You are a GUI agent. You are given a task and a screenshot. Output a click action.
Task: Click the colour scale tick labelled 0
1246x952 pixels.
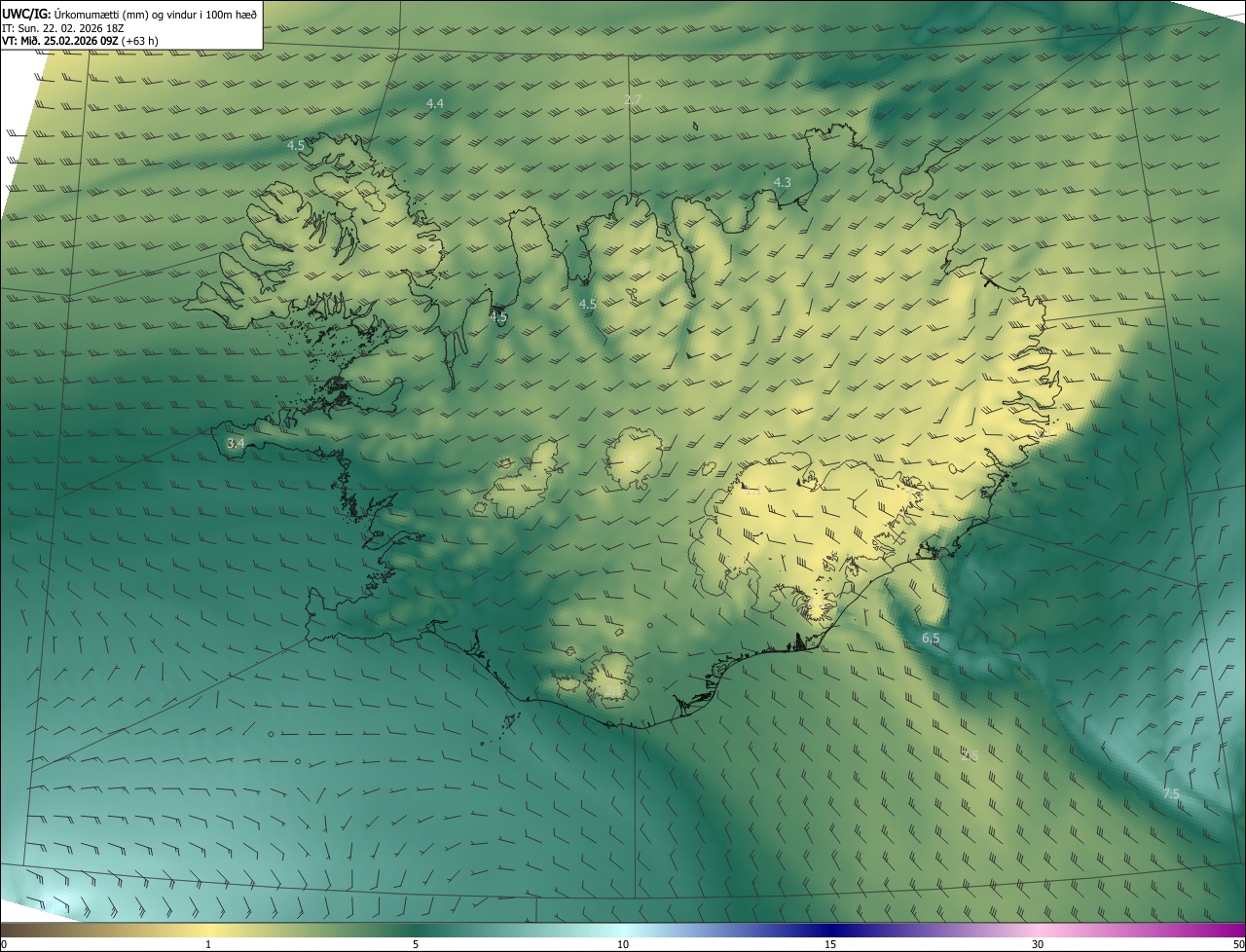click(3, 945)
